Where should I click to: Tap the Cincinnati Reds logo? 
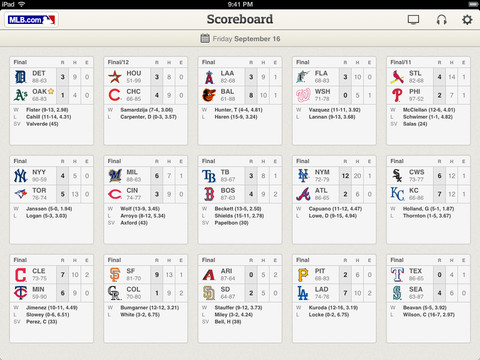[x=115, y=194]
